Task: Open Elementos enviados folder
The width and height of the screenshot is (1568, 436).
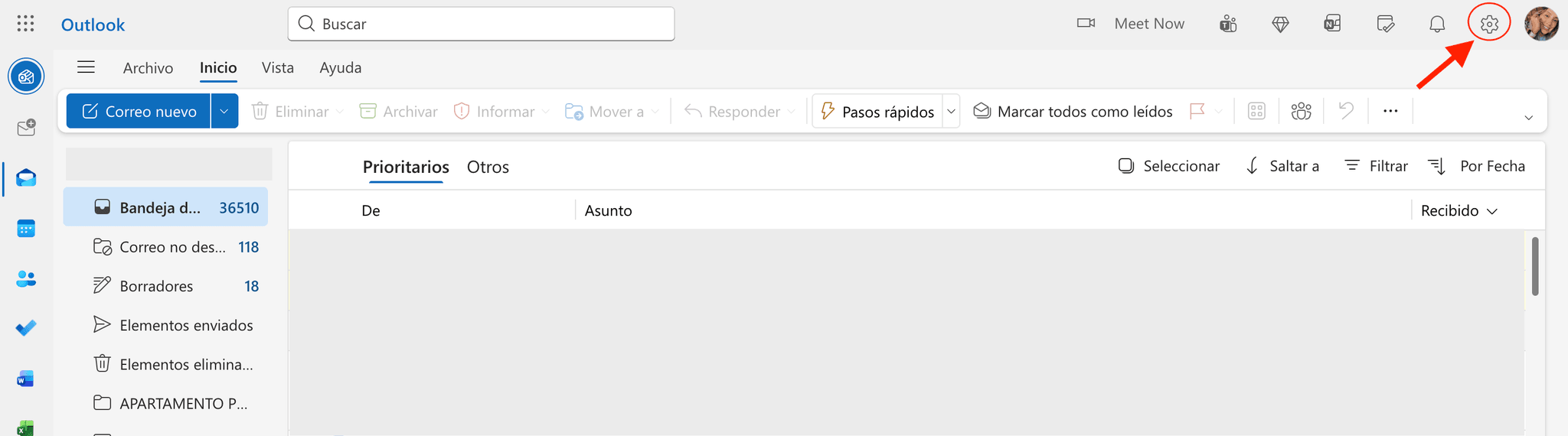Action: [165, 325]
